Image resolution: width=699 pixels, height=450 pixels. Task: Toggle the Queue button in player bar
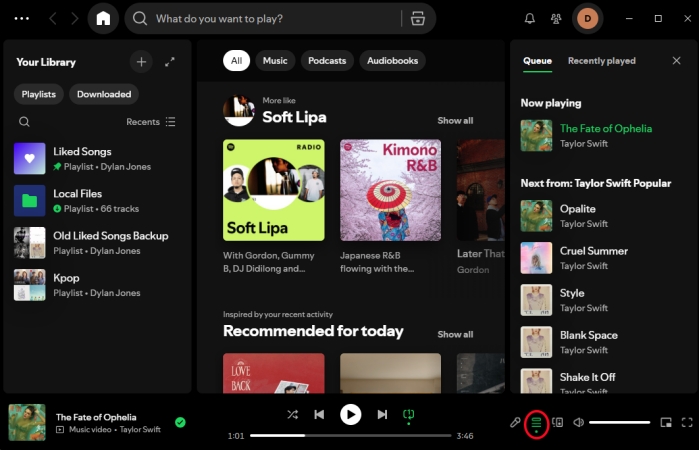click(x=536, y=423)
